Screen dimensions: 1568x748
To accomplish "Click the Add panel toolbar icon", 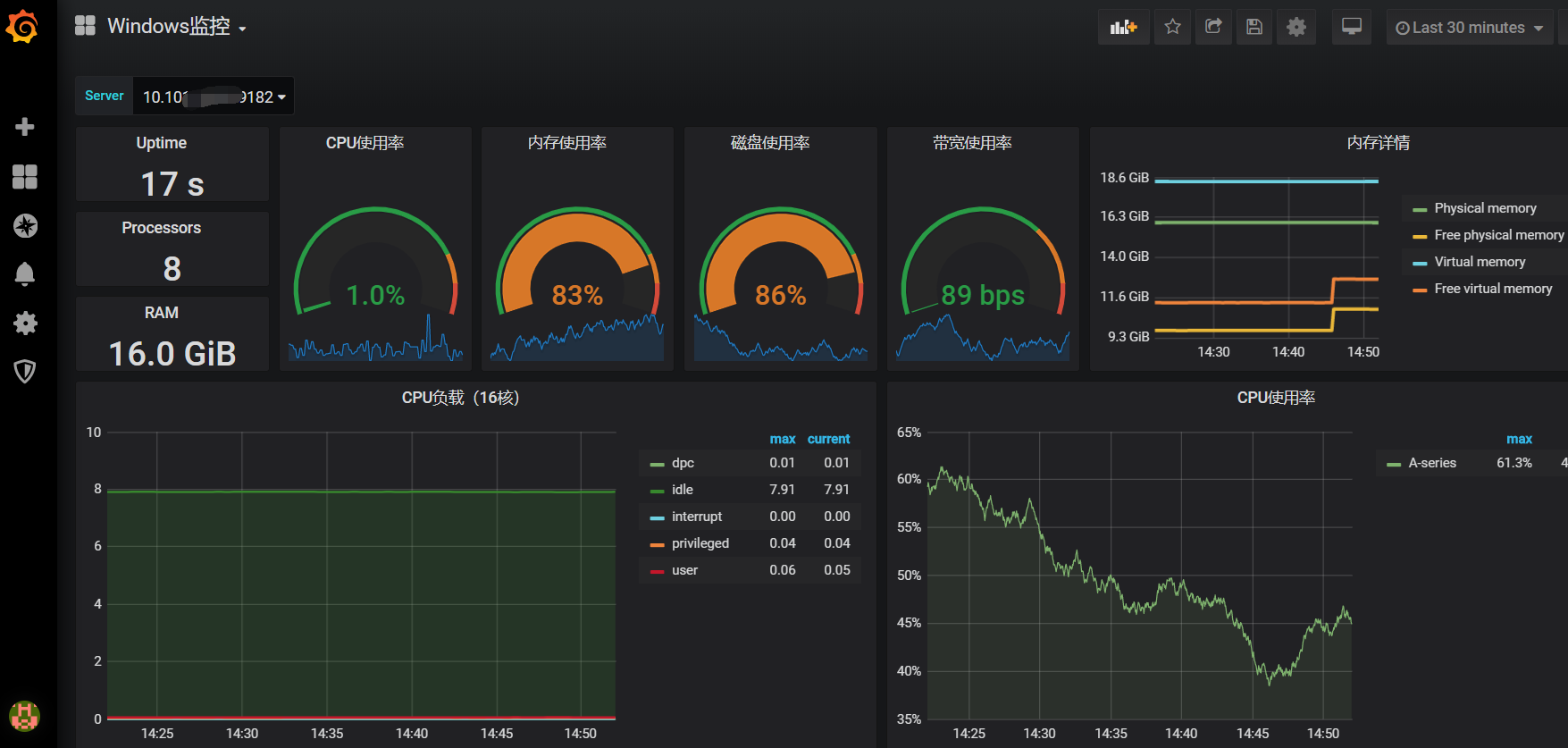I will [1123, 28].
